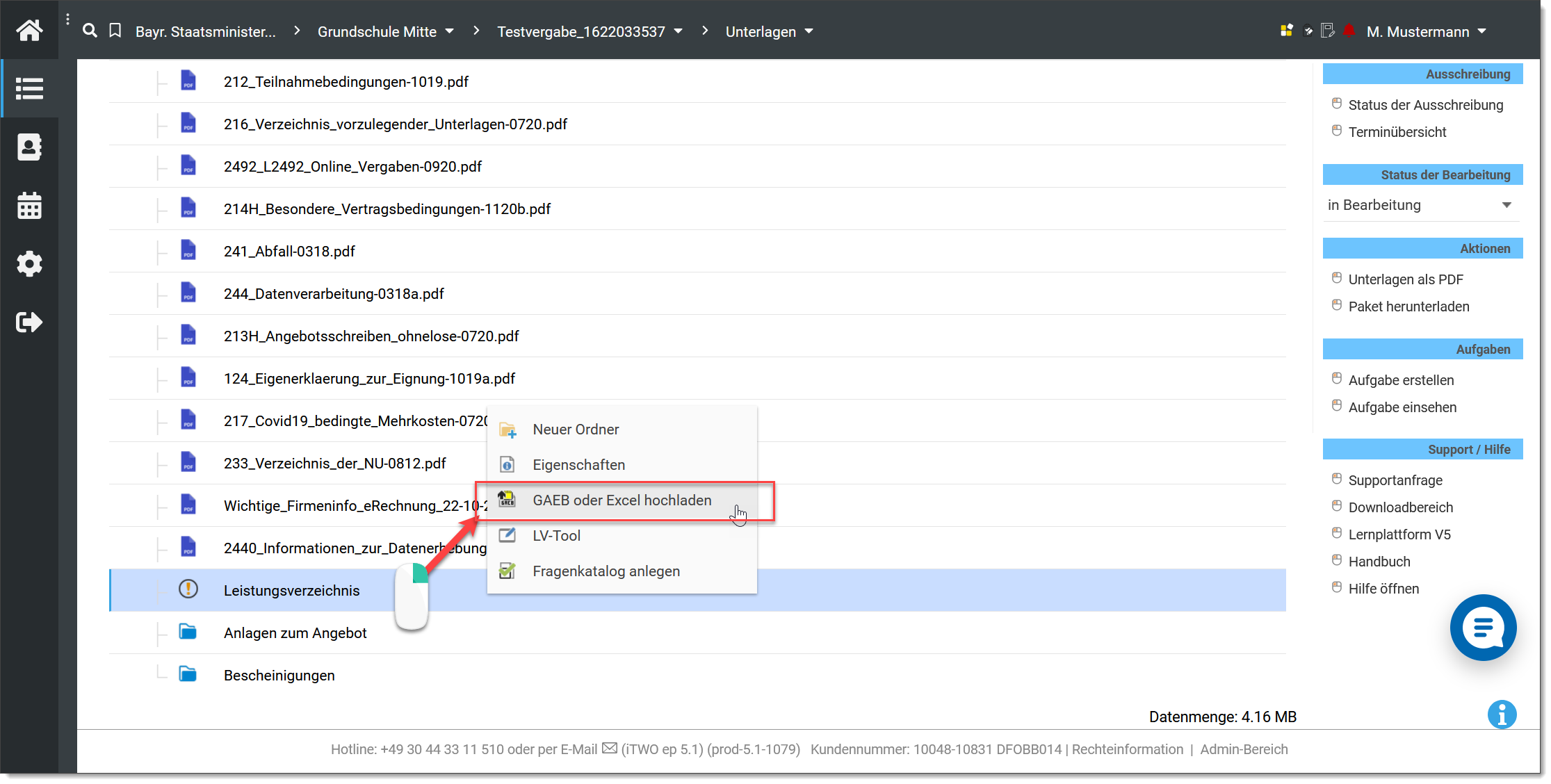This screenshot has height=784, width=1551.
Task: Open the Unterlagen breadcrumb dropdown
Action: pyautogui.click(x=809, y=31)
